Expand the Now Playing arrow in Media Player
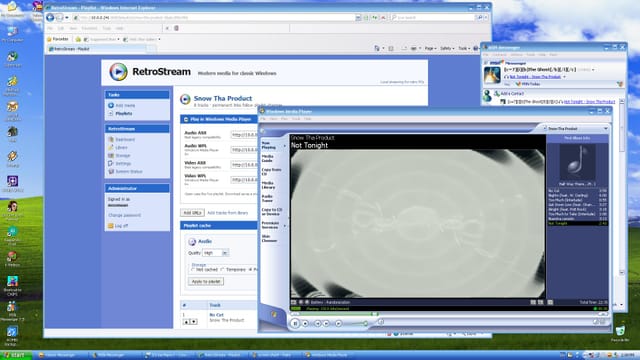Image resolution: width=640 pixels, height=360 pixels. pos(285,146)
